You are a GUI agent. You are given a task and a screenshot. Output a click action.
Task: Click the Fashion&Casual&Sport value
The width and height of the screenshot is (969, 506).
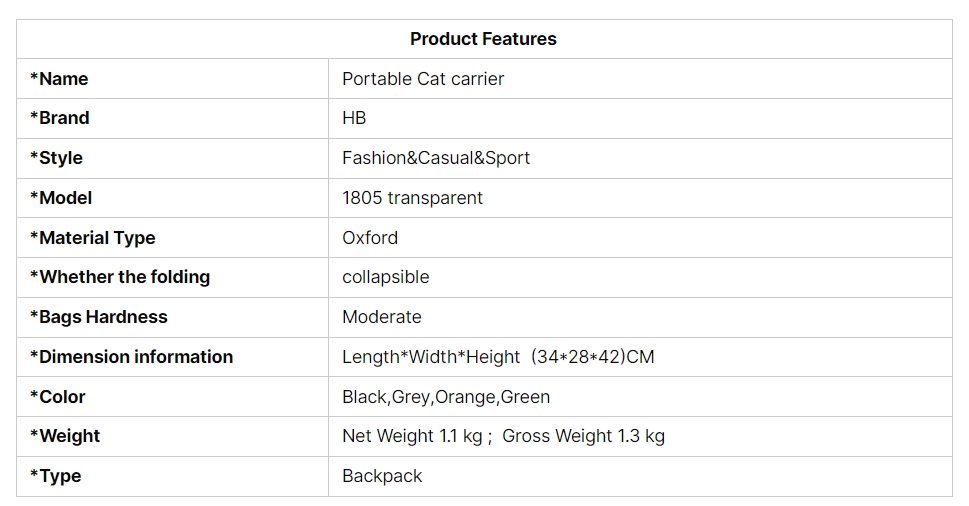(436, 158)
